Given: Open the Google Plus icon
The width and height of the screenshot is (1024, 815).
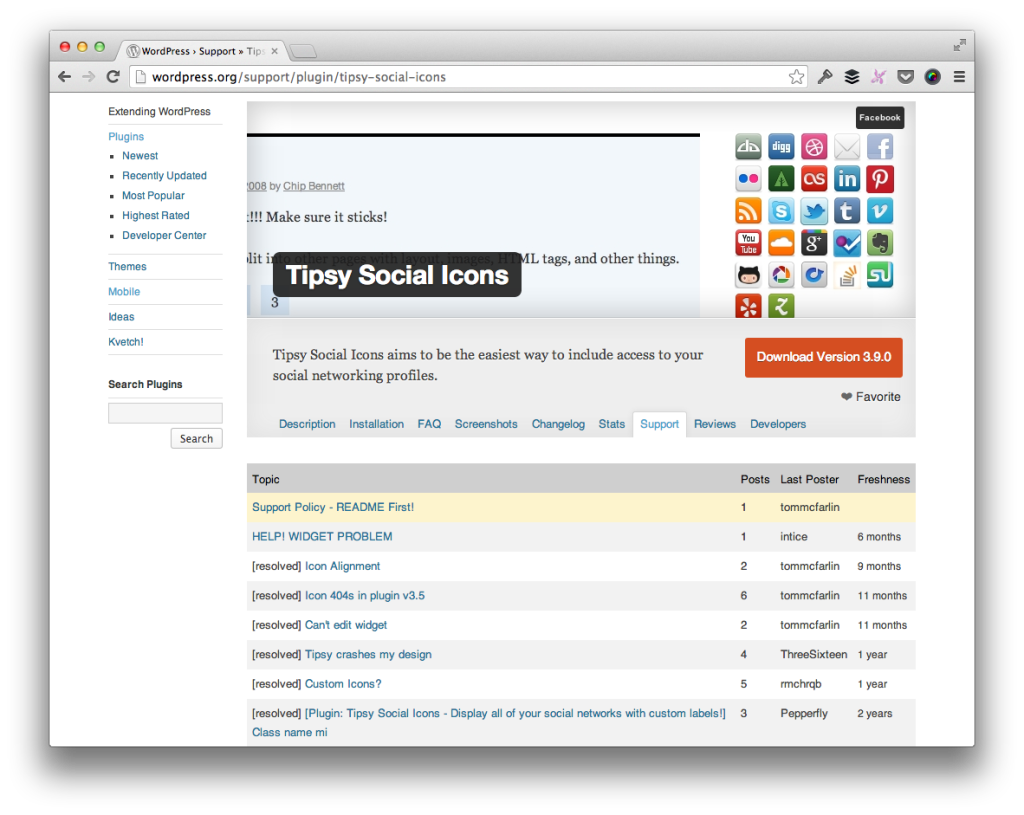Looking at the screenshot, I should pos(814,243).
